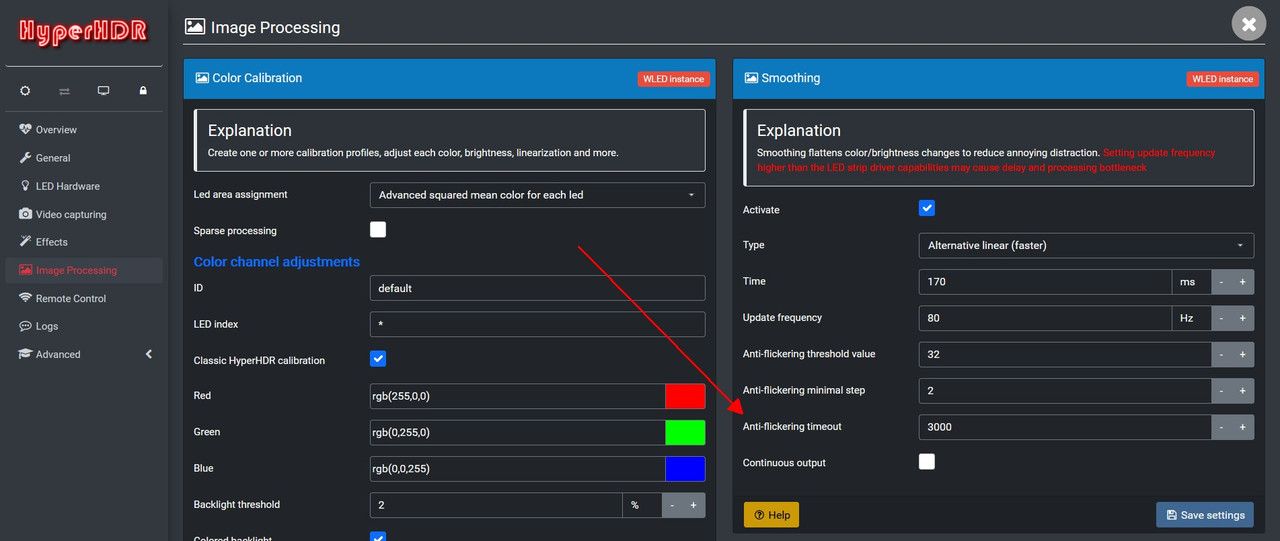Decrease Anti-flickering timeout value

click(1221, 427)
